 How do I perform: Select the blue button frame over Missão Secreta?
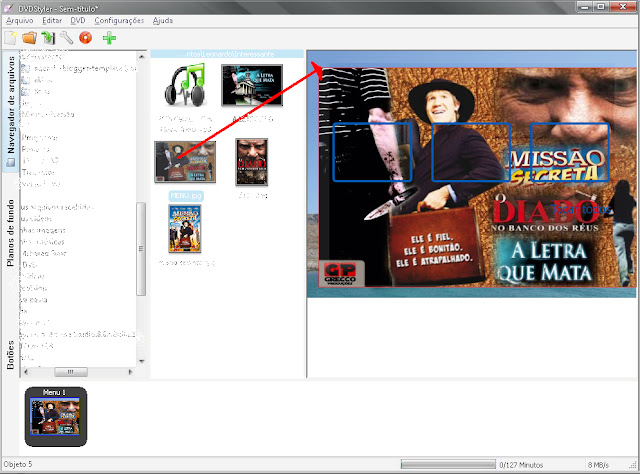tap(570, 152)
